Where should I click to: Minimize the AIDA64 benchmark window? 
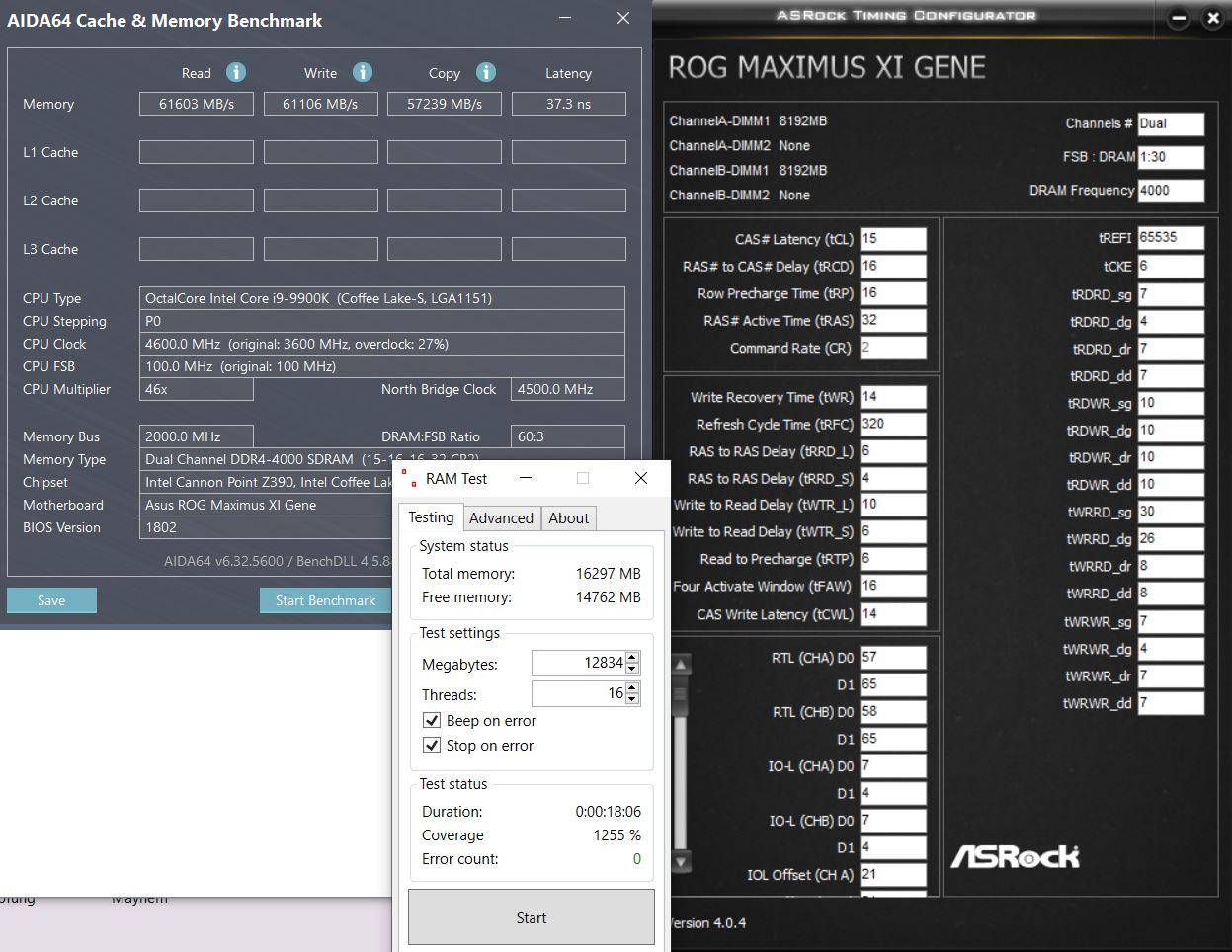[x=565, y=18]
